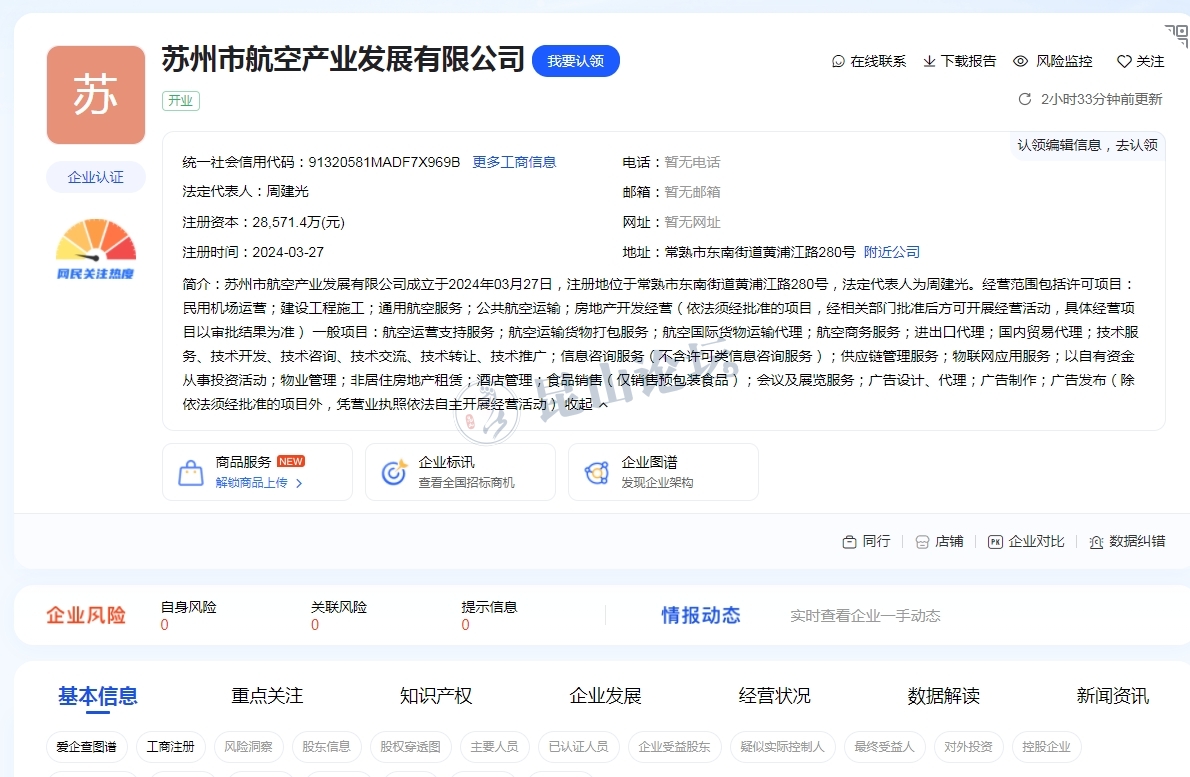Select the 股东信息 sub-tab
Image resolution: width=1190 pixels, height=777 pixels.
coord(326,747)
